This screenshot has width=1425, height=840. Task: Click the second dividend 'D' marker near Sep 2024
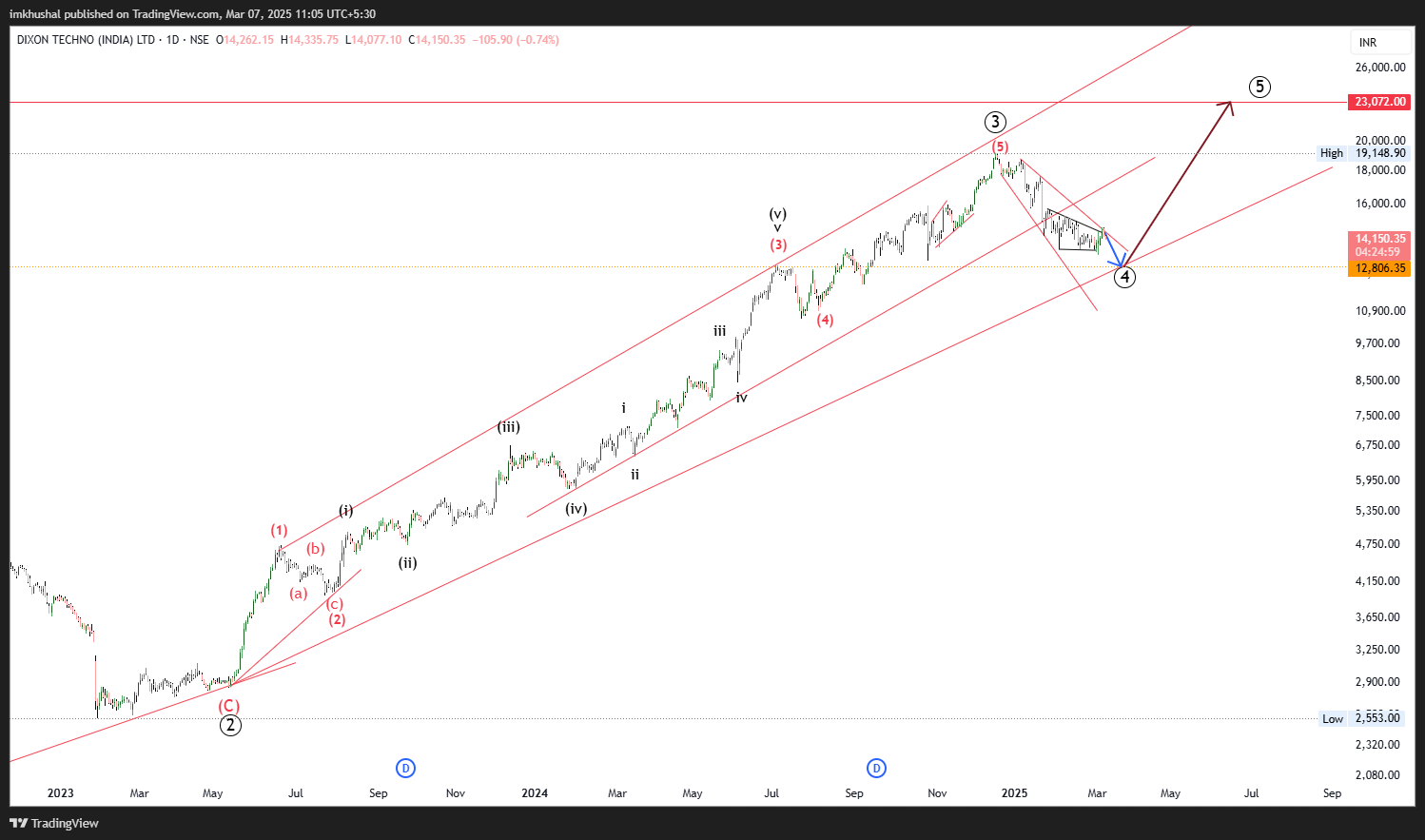point(876,768)
